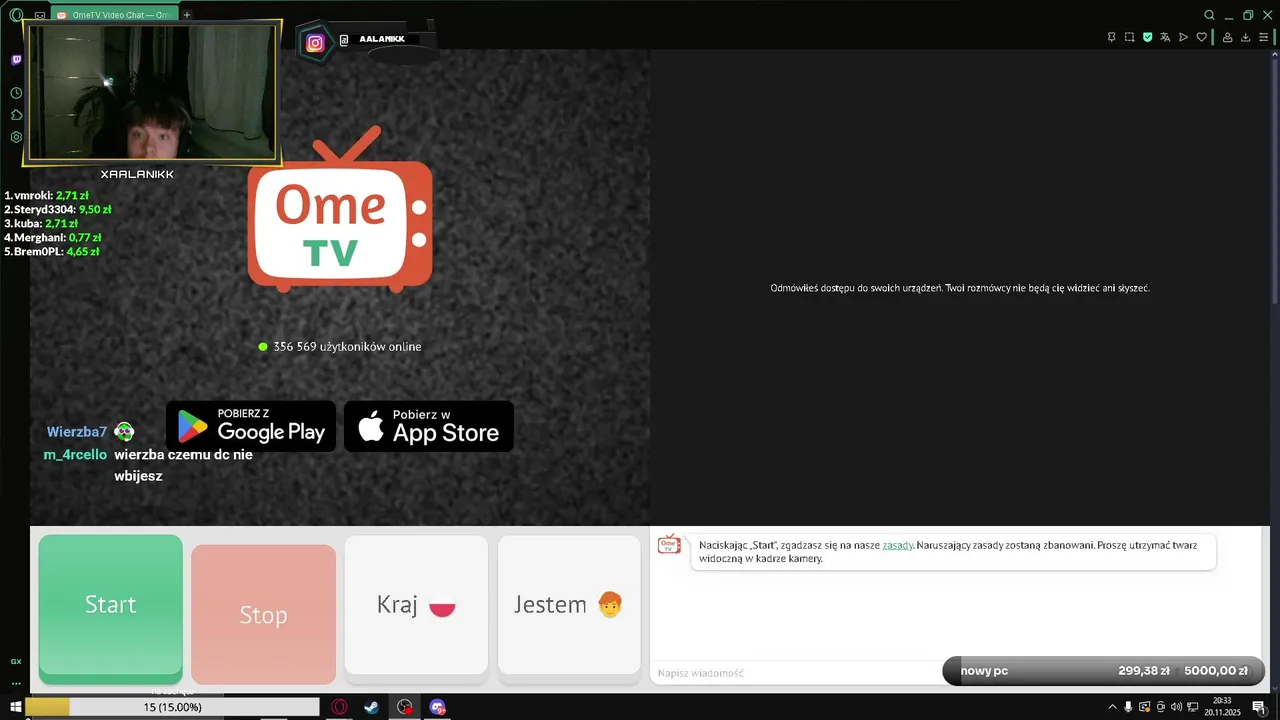Click the nowy pc donation goal bar
The height and width of the screenshot is (720, 1280).
[x=1104, y=671]
